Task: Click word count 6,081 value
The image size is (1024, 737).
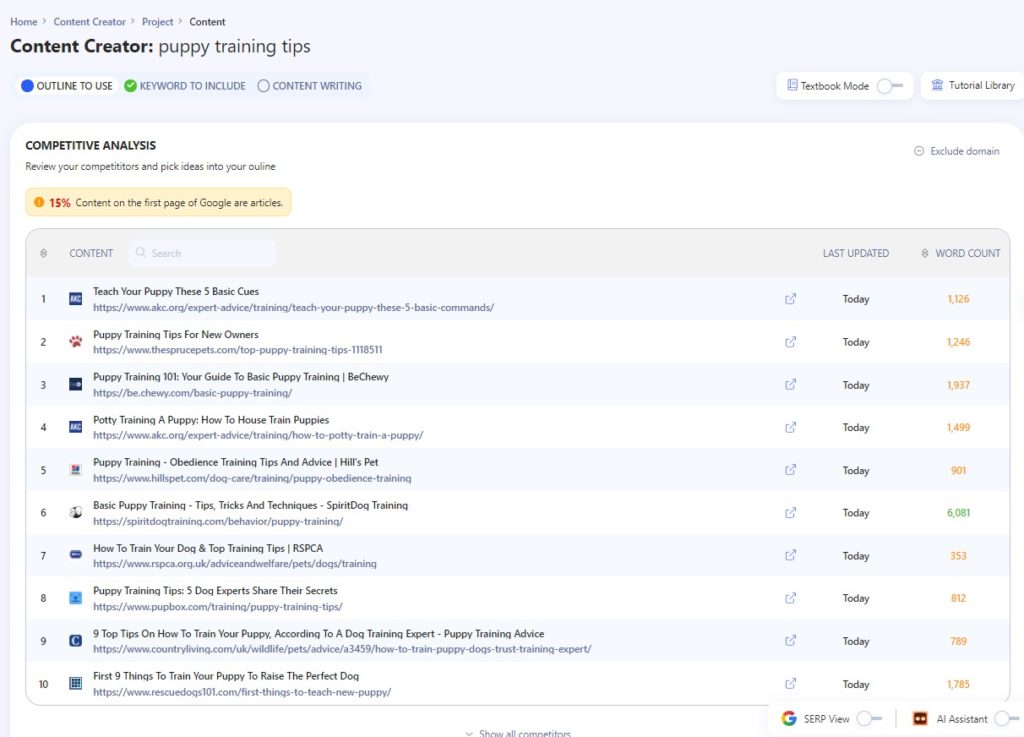Action: pyautogui.click(x=958, y=513)
